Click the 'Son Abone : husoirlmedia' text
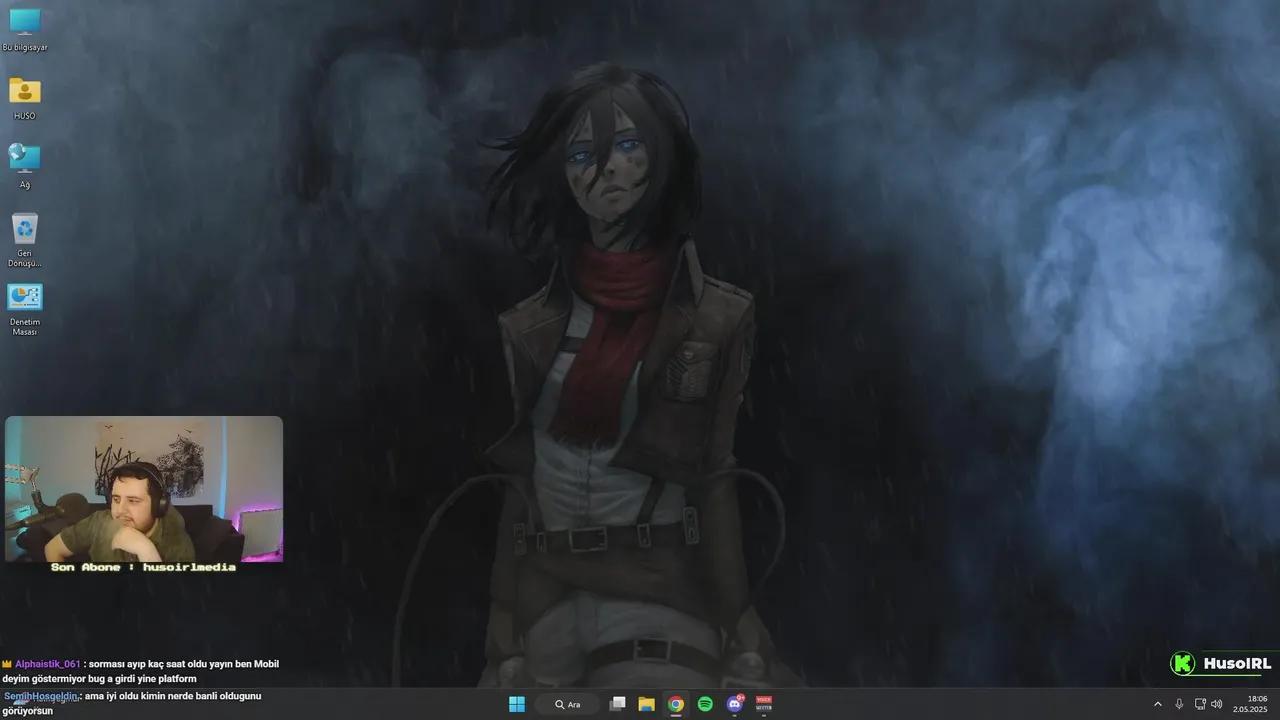 [144, 567]
